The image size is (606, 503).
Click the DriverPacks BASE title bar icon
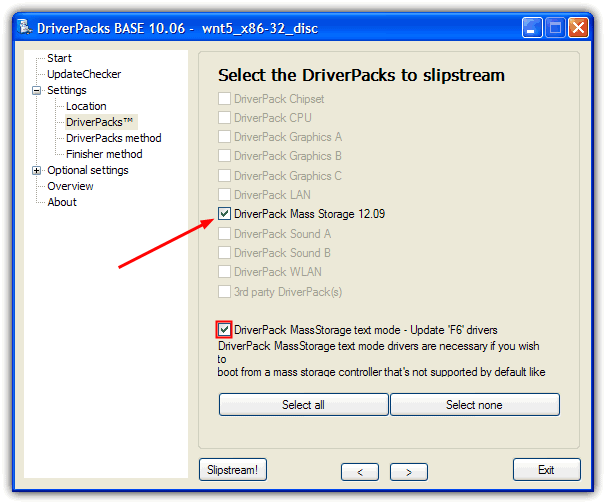point(25,27)
